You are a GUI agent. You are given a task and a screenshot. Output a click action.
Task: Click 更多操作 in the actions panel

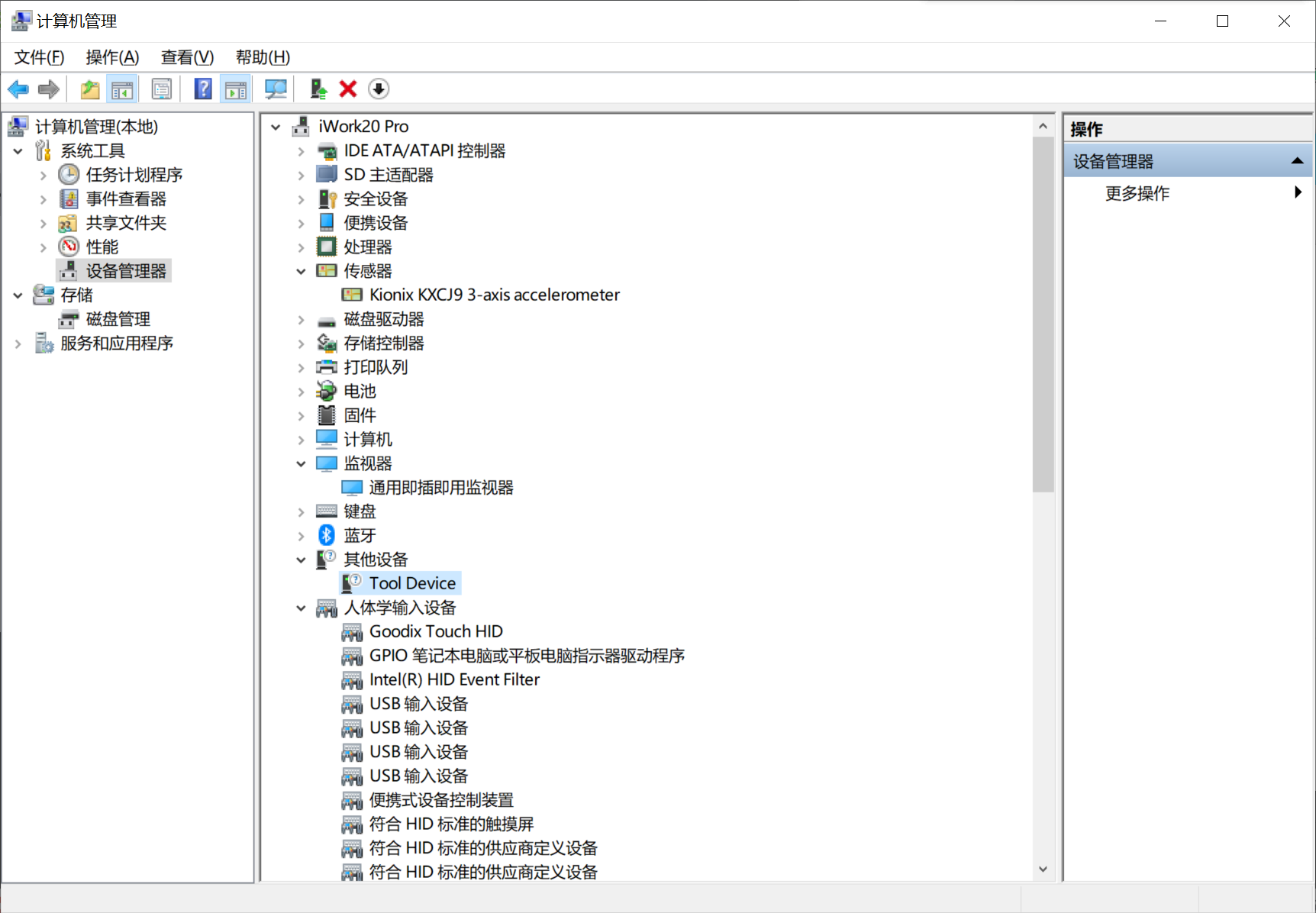pos(1137,193)
